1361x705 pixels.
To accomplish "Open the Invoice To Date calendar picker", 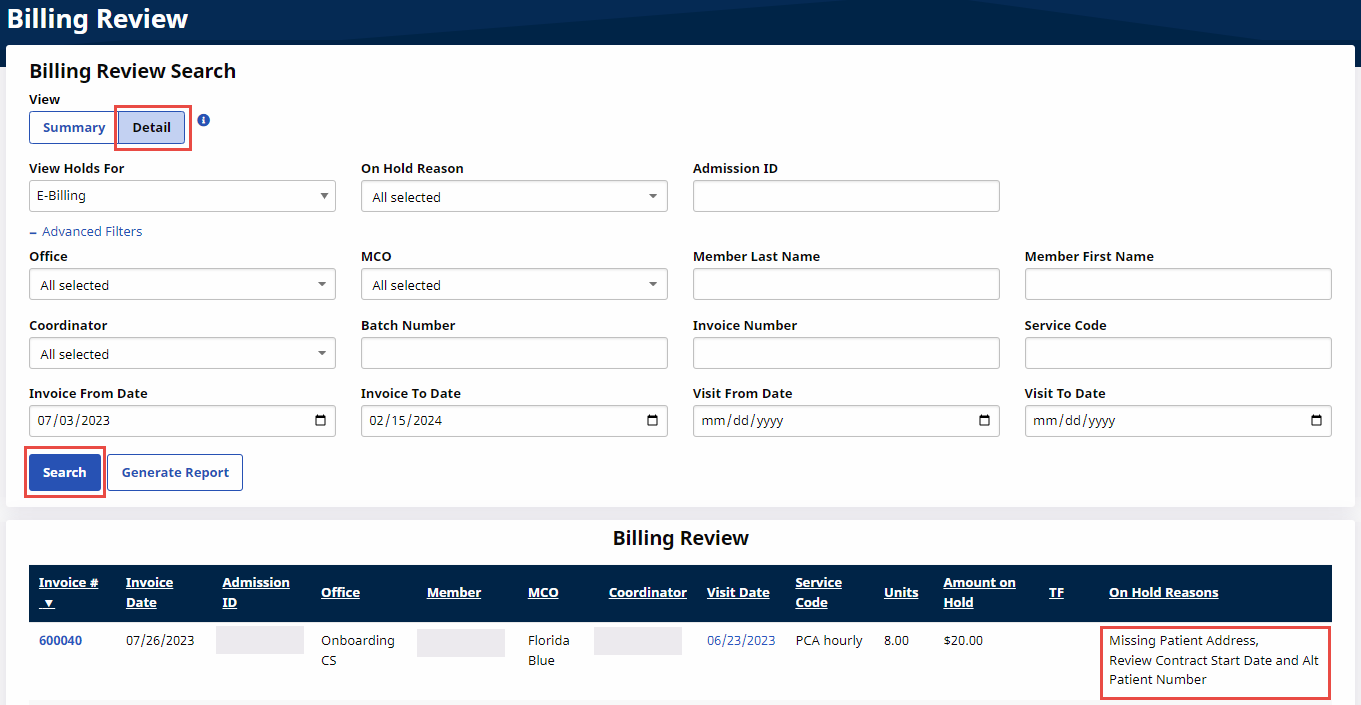I will click(x=652, y=421).
